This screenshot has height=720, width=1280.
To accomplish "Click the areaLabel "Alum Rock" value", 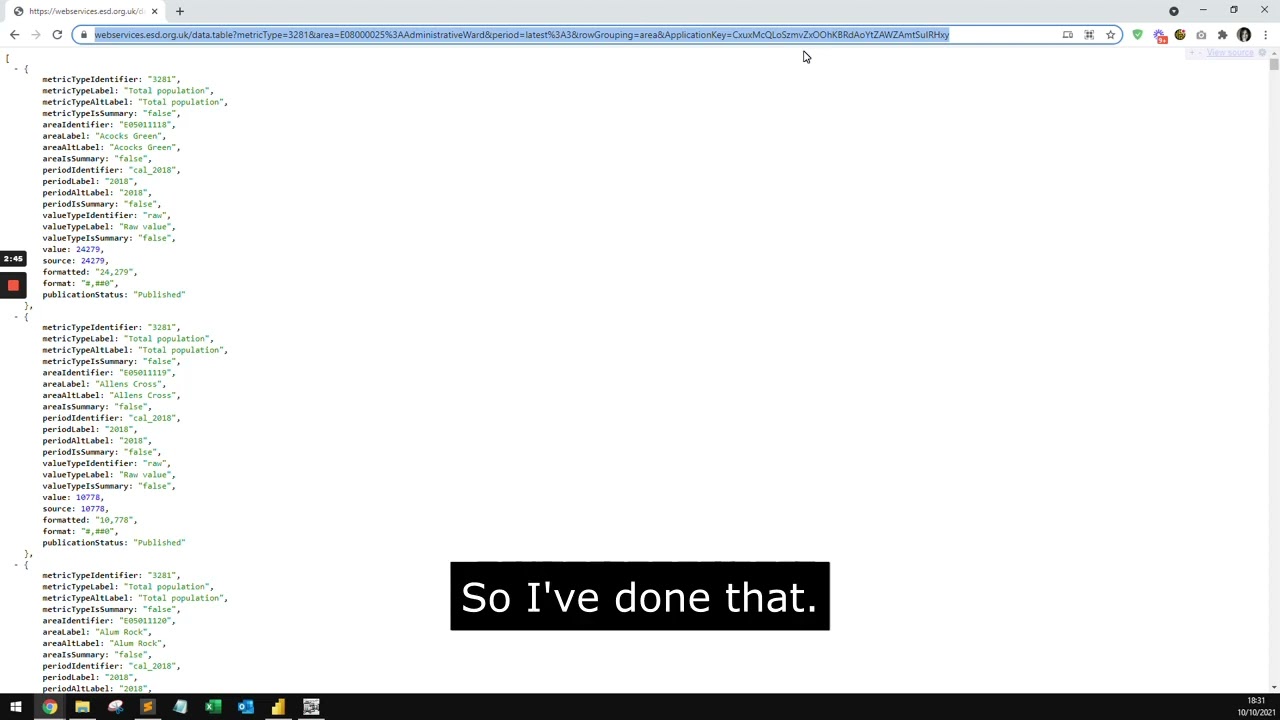I will [x=121, y=632].
